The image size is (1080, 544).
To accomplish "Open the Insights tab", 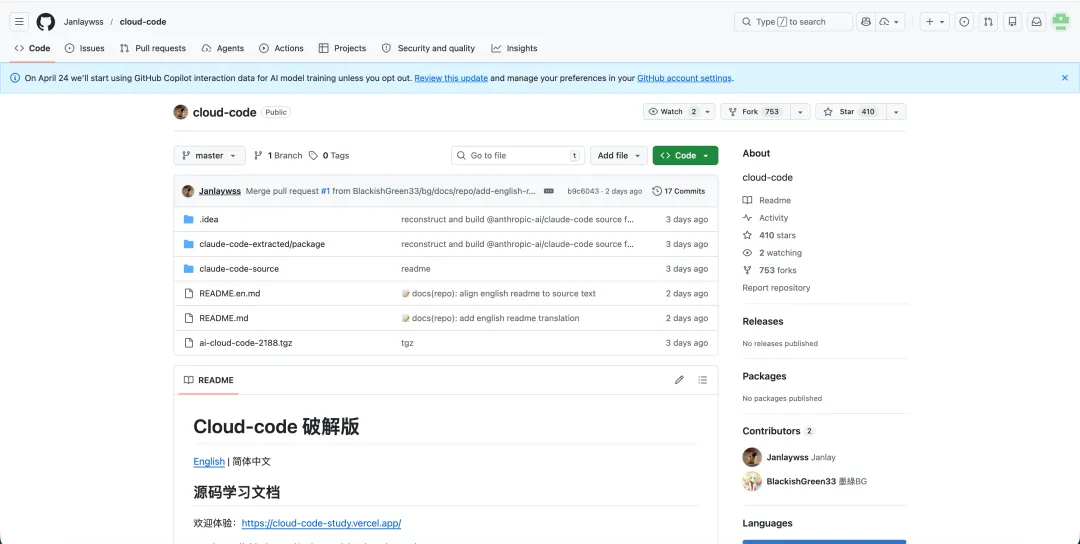I will click(x=514, y=48).
